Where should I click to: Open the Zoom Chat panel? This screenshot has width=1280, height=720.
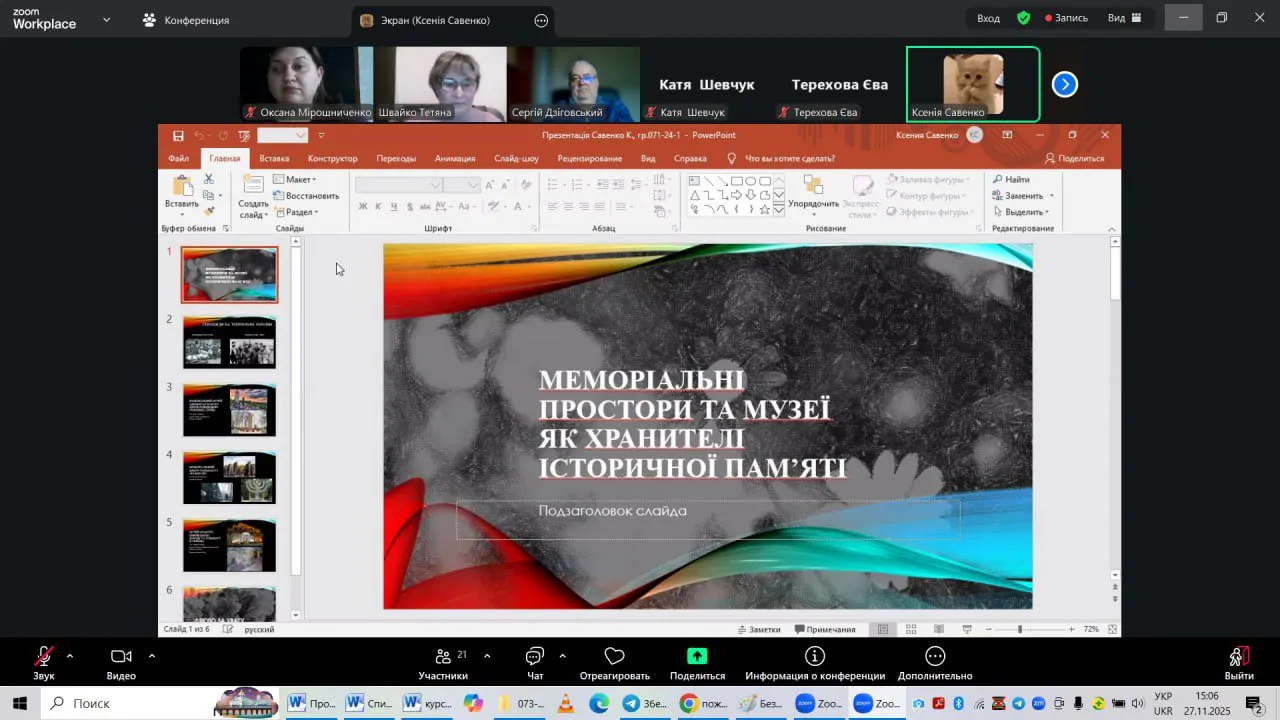(535, 657)
